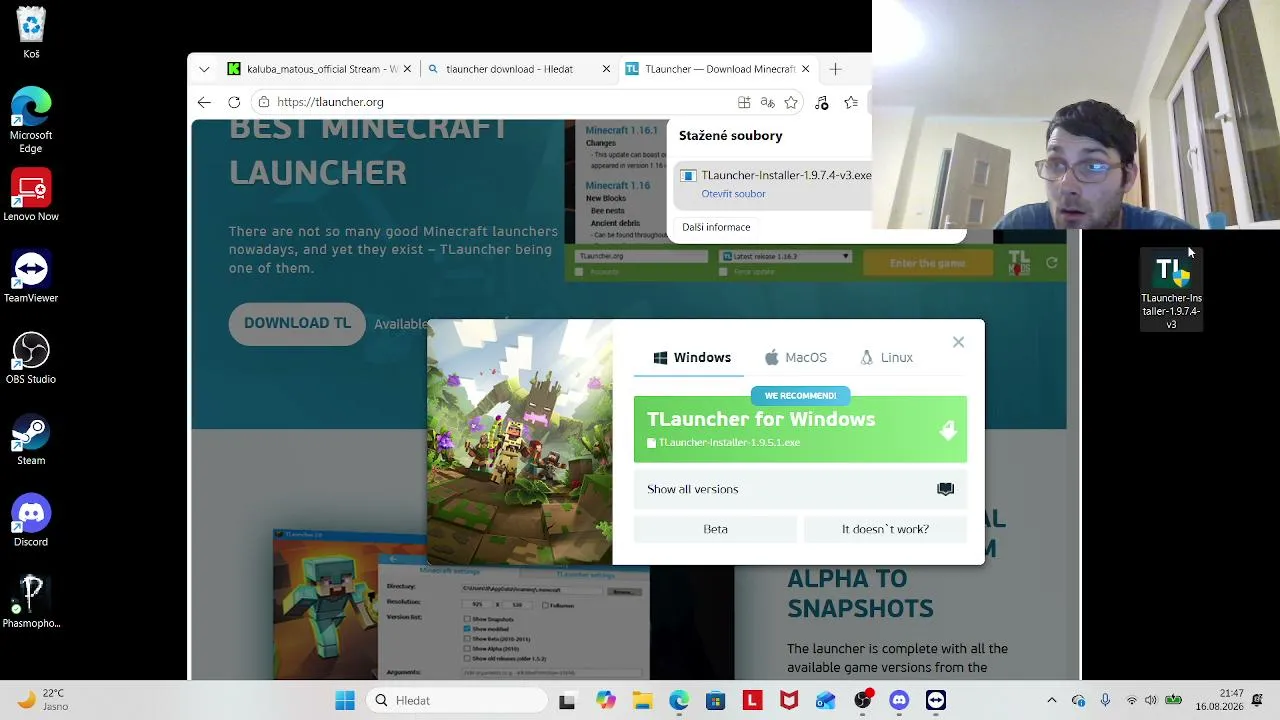This screenshot has width=1280, height=720.
Task: Launch Microsoft Edge from the desktop
Action: (31, 121)
